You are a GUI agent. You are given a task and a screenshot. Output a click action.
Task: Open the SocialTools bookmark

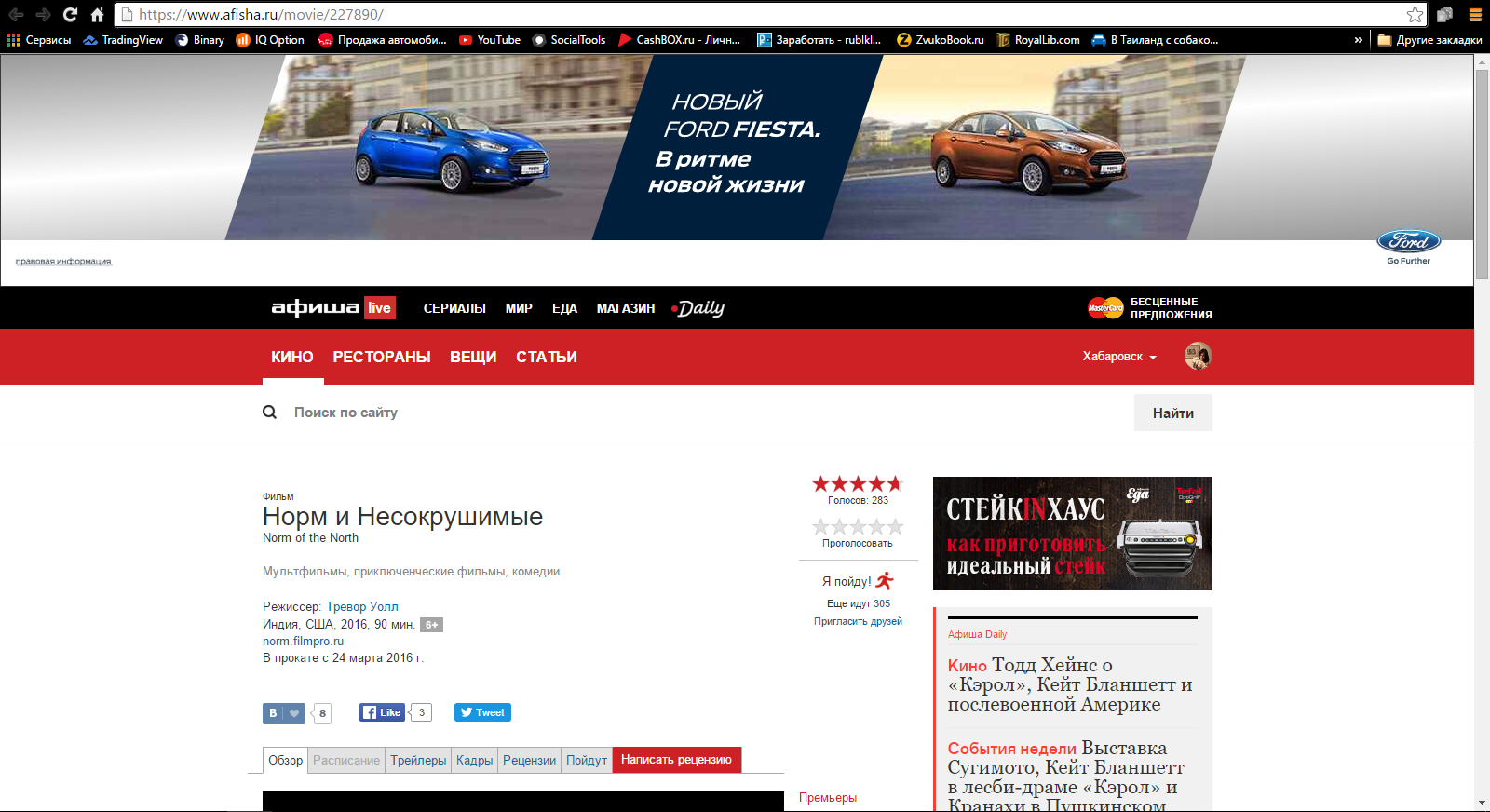pyautogui.click(x=569, y=40)
